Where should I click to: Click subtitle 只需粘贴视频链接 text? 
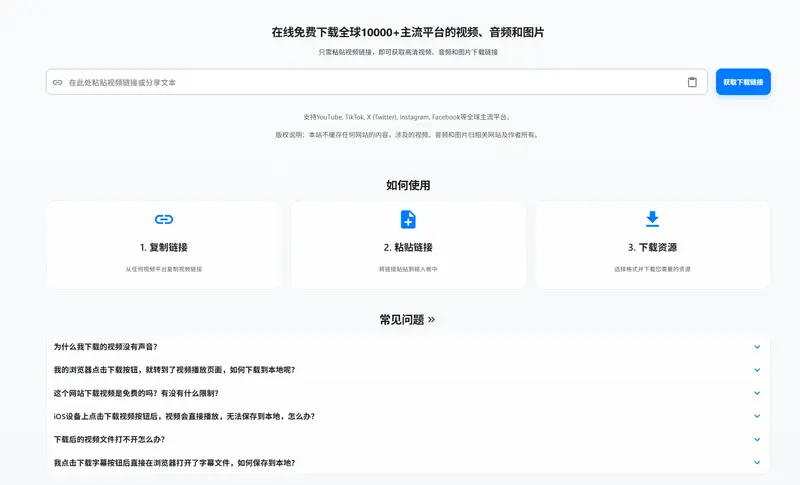pos(408,52)
